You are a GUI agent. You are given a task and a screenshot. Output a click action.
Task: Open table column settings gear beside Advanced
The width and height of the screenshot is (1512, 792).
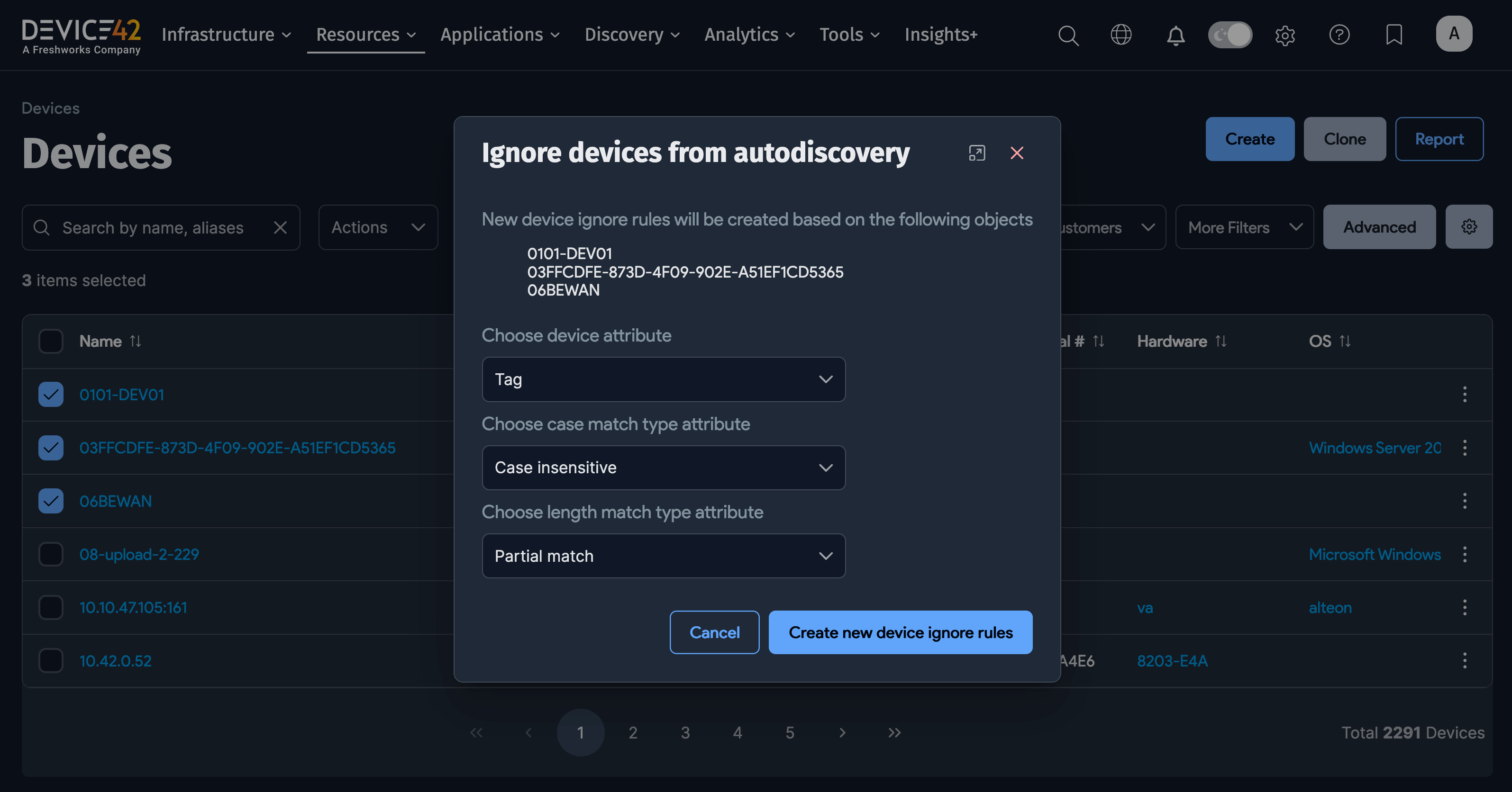click(1469, 226)
